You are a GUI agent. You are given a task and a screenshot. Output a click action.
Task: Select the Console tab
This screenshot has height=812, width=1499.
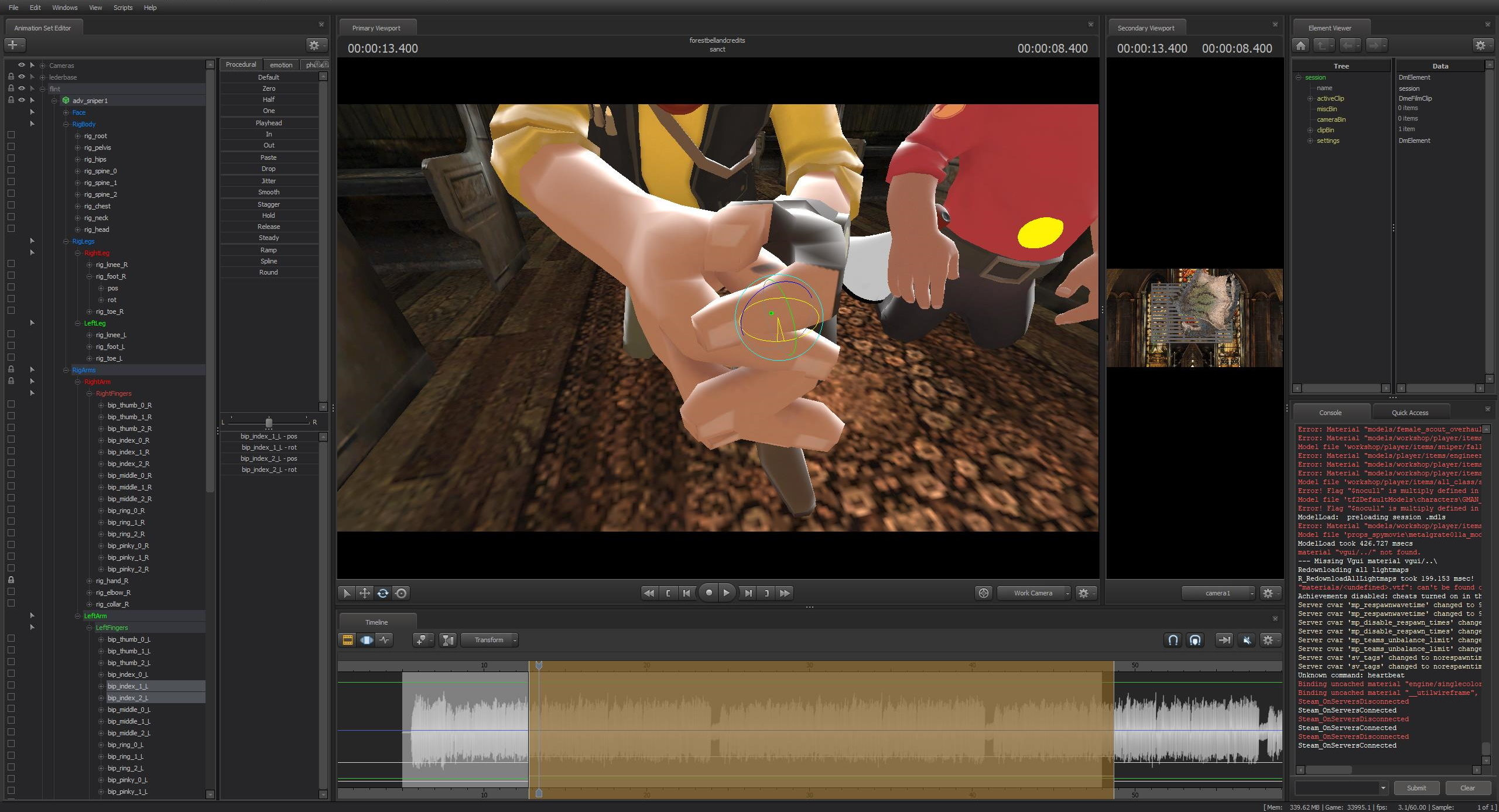click(1330, 413)
